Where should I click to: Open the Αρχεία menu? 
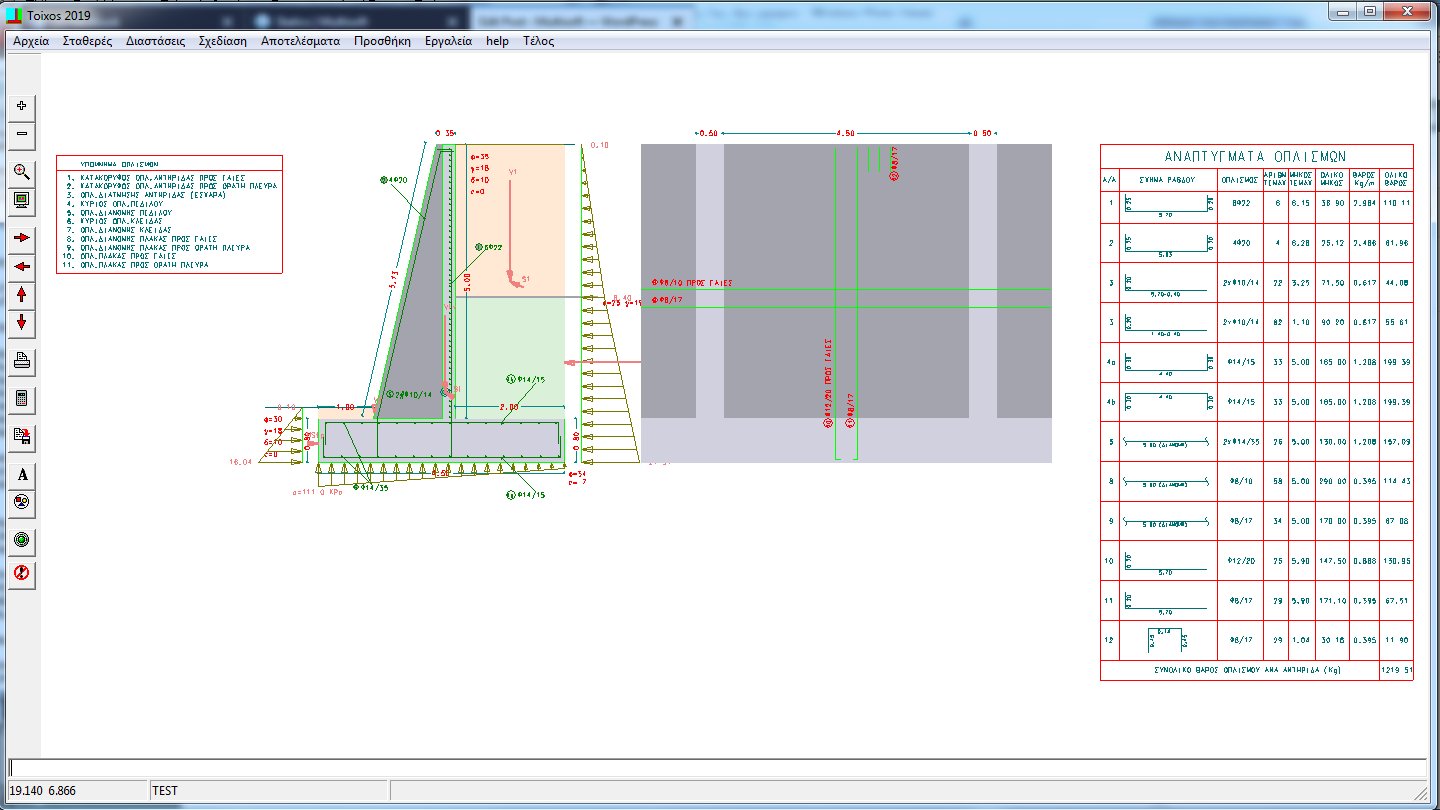30,41
